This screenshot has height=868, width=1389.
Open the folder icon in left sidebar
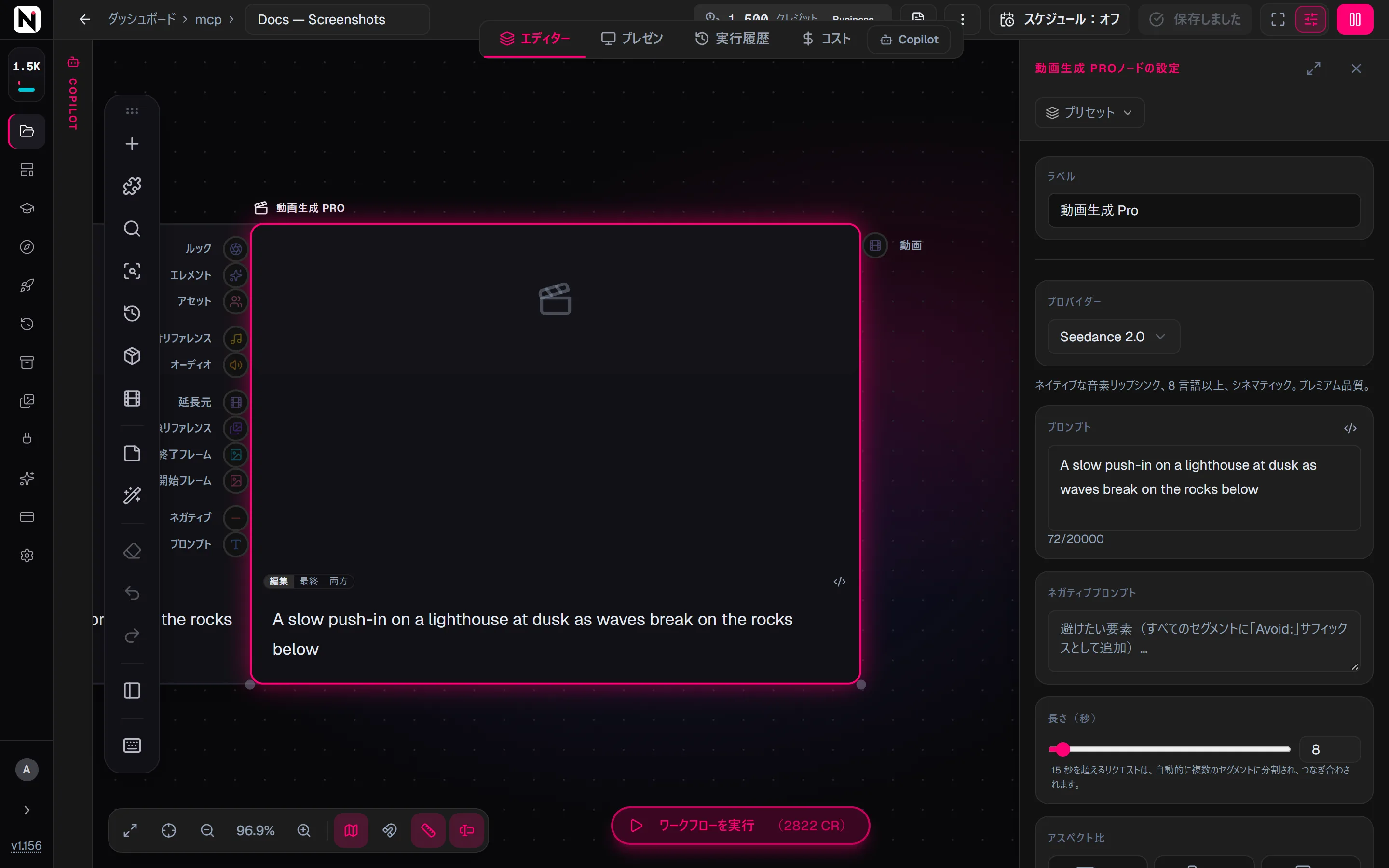tap(27, 131)
